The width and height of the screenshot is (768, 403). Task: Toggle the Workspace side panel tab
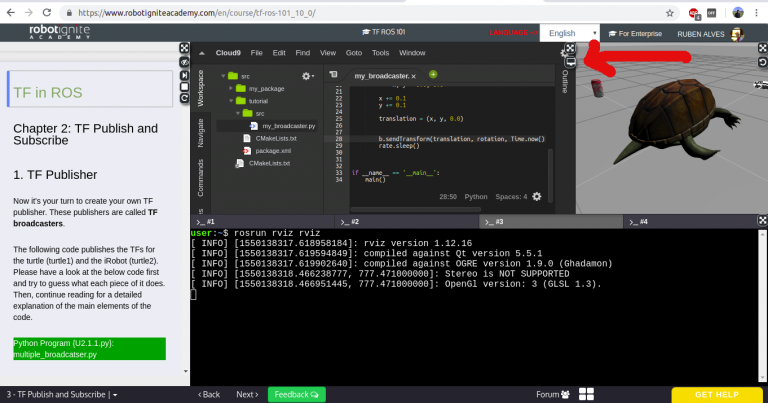[200, 88]
